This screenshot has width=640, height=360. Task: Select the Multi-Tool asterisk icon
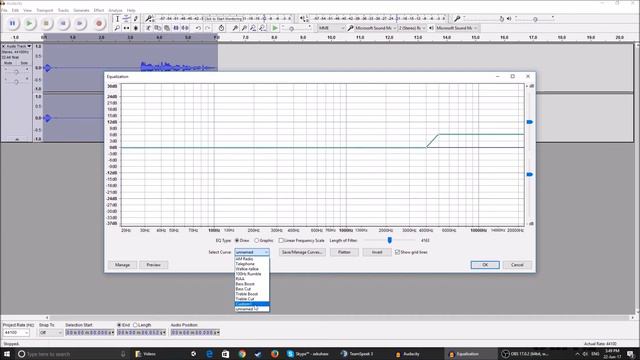(x=136, y=28)
